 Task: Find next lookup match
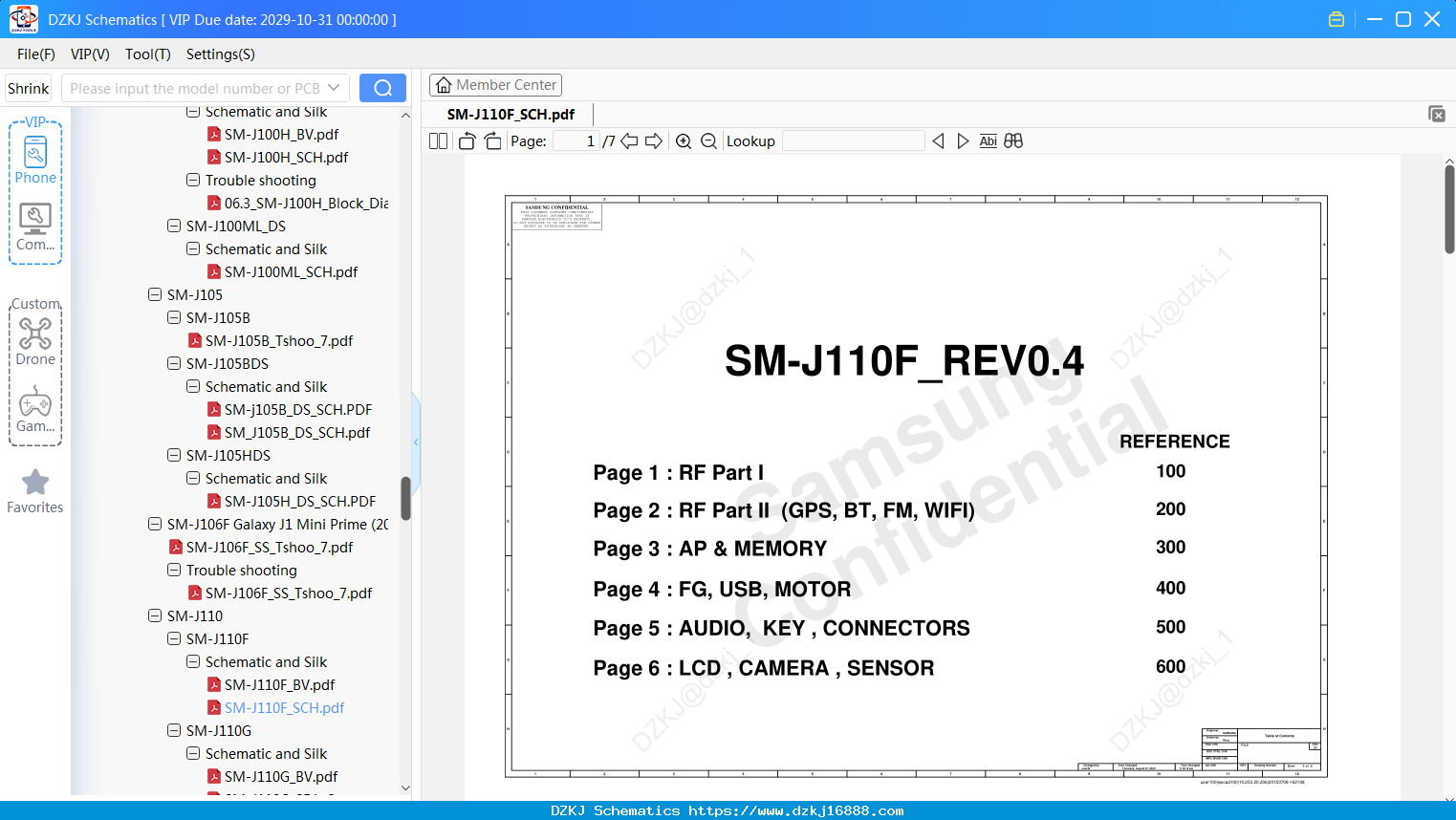coord(963,141)
